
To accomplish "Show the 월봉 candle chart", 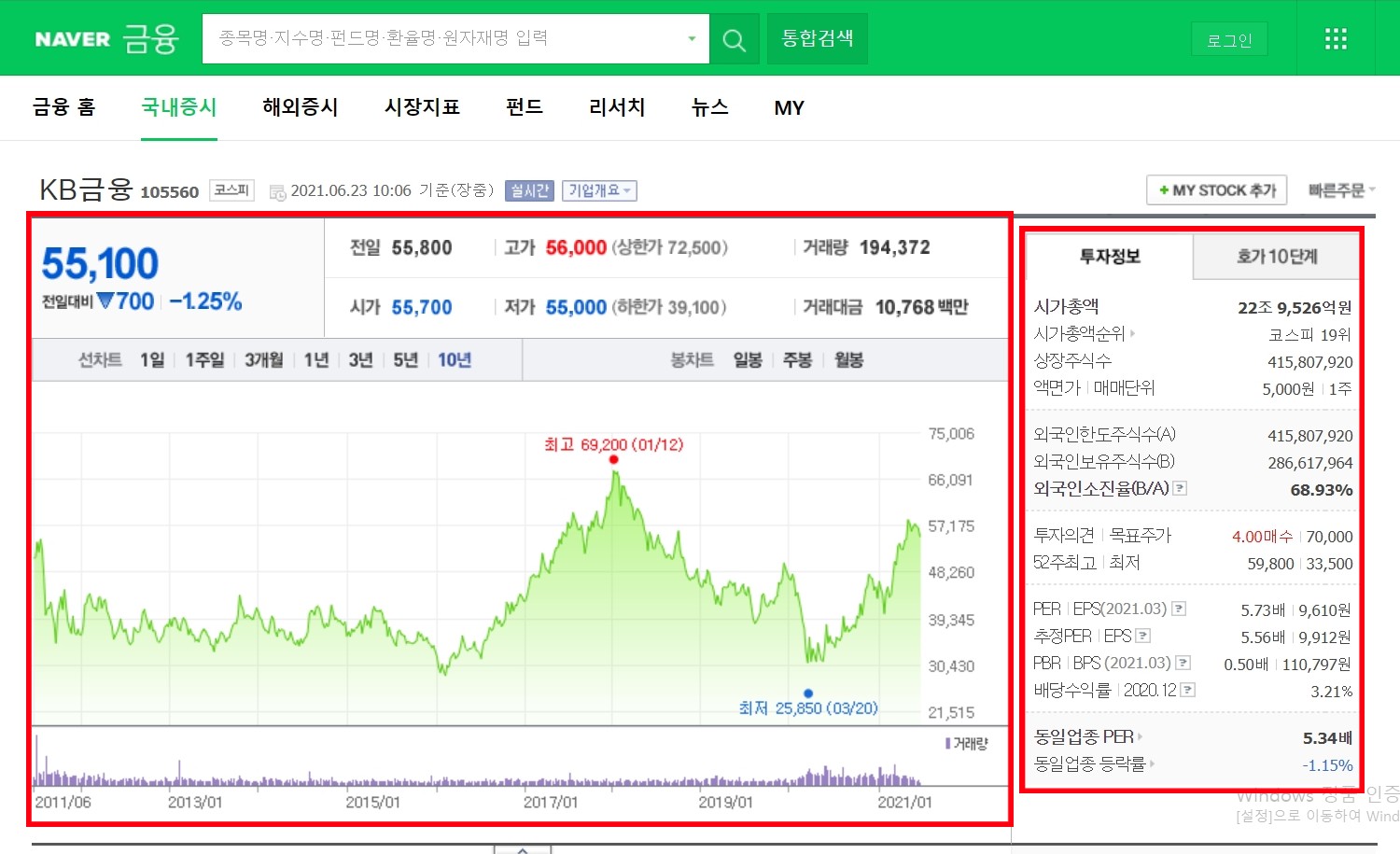I will (848, 360).
